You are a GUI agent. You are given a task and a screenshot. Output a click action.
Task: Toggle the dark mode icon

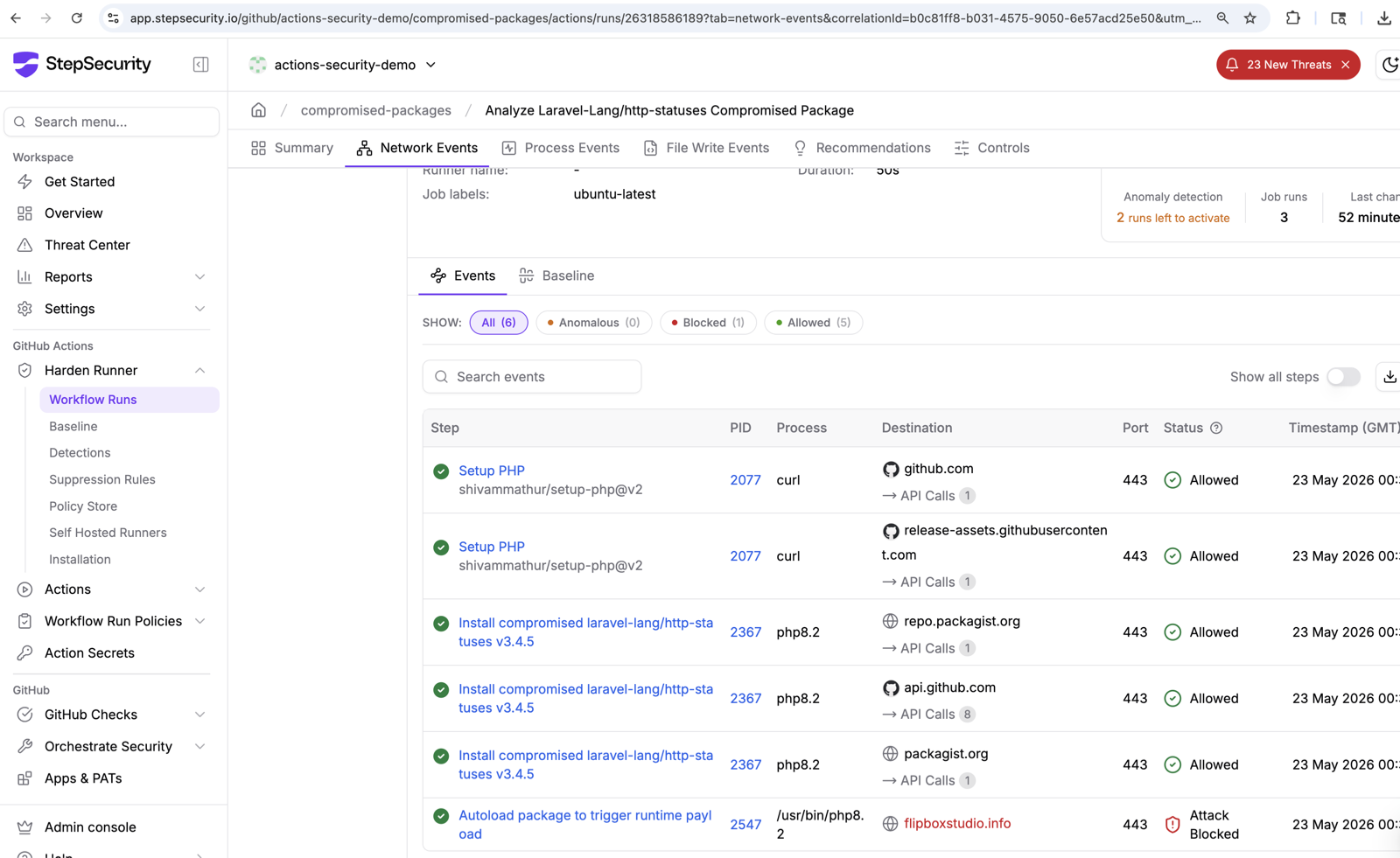[1389, 65]
